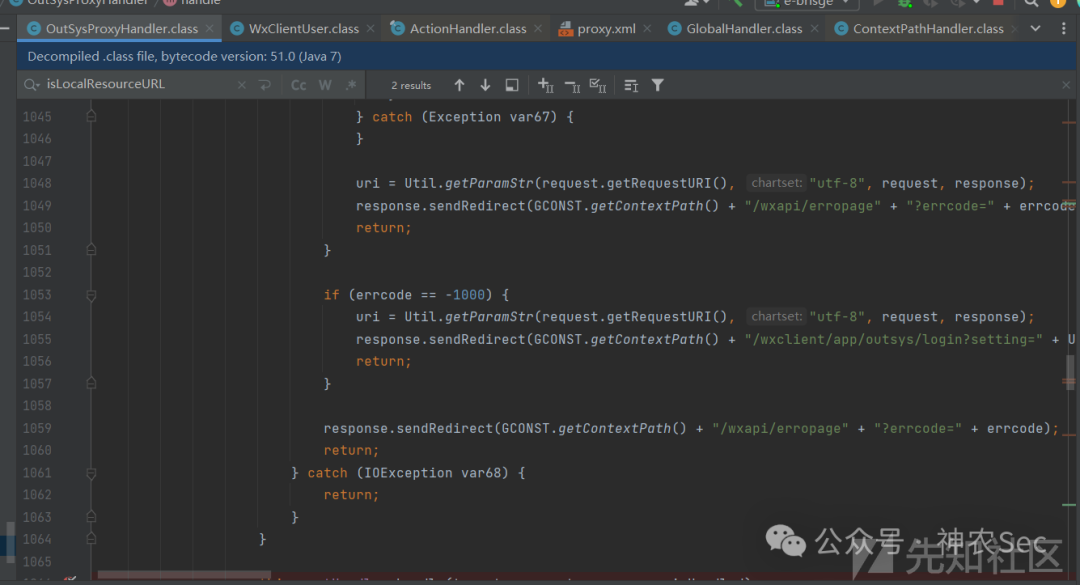Go to next search occurrence arrow

click(x=486, y=85)
